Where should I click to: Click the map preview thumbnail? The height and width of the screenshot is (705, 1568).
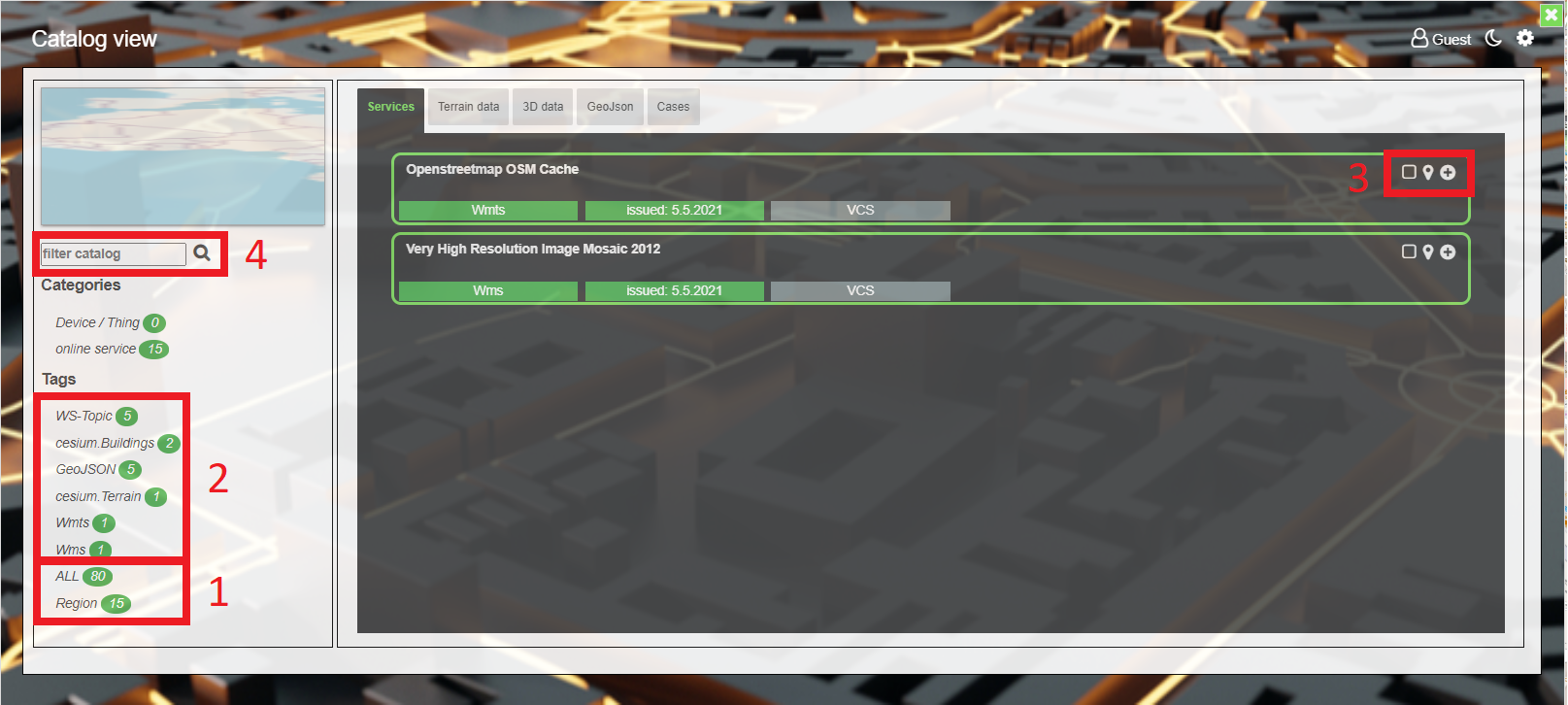(183, 156)
